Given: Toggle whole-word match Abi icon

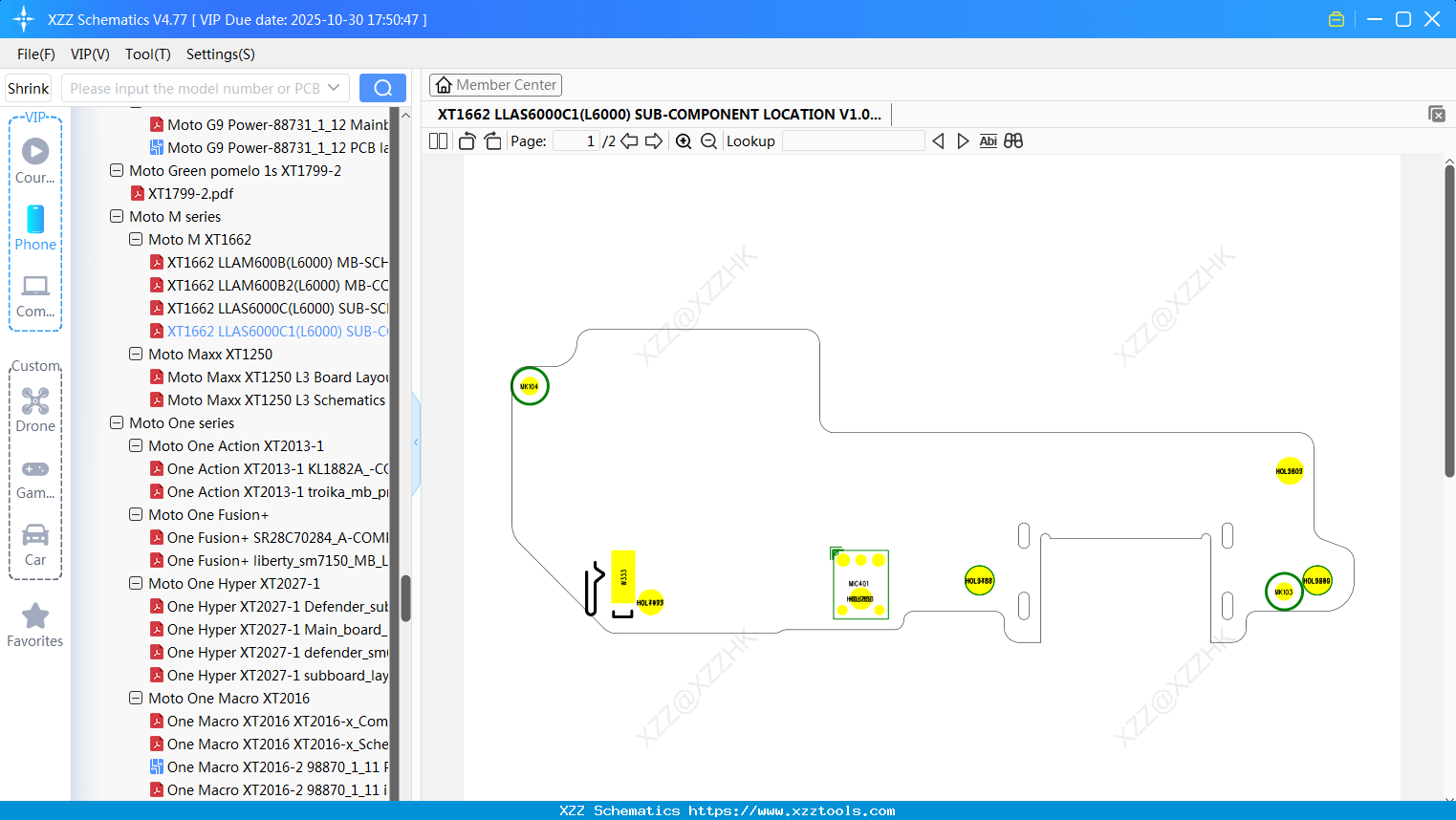Looking at the screenshot, I should click(x=989, y=141).
